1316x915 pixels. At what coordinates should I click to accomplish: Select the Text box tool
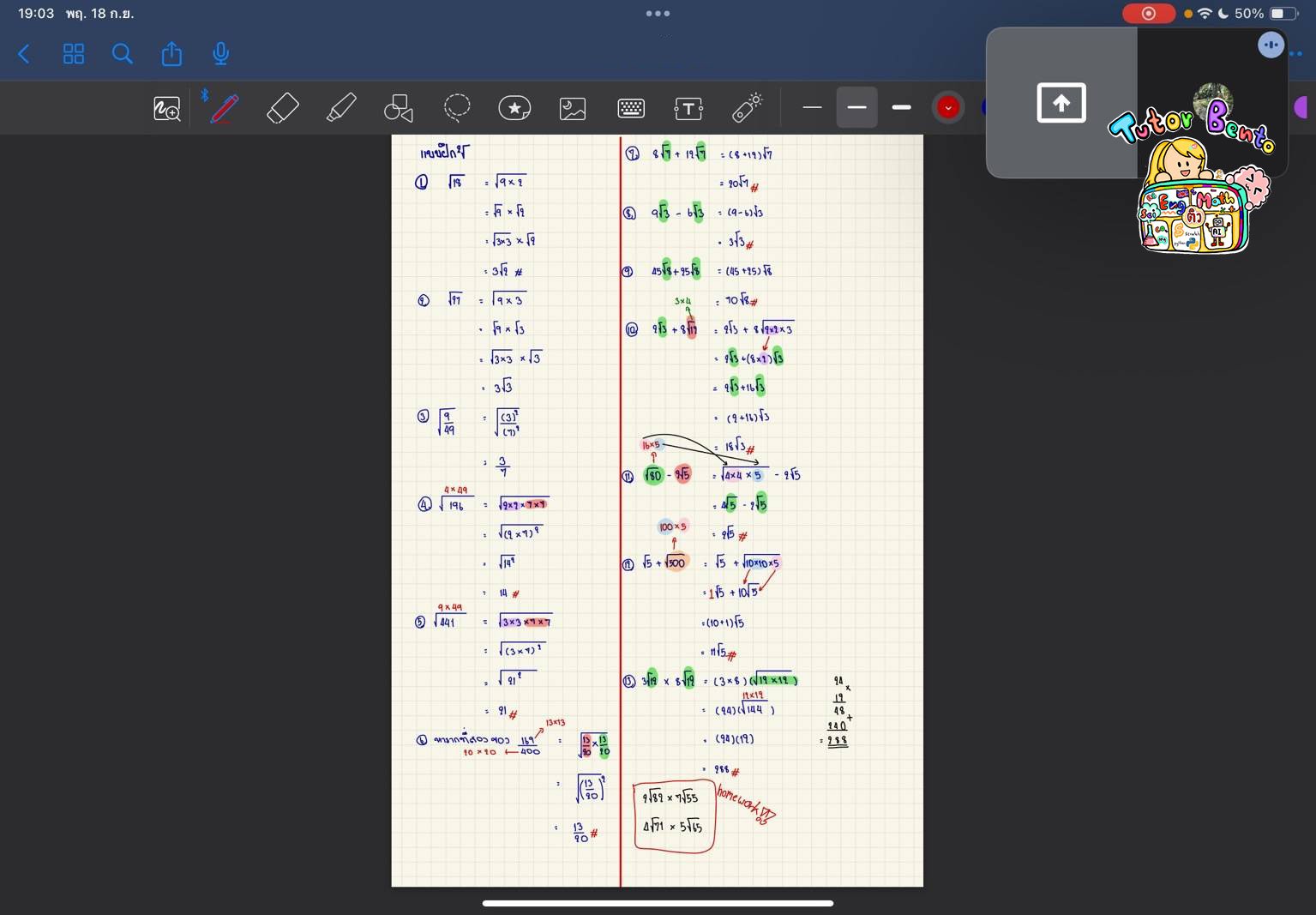(688, 109)
